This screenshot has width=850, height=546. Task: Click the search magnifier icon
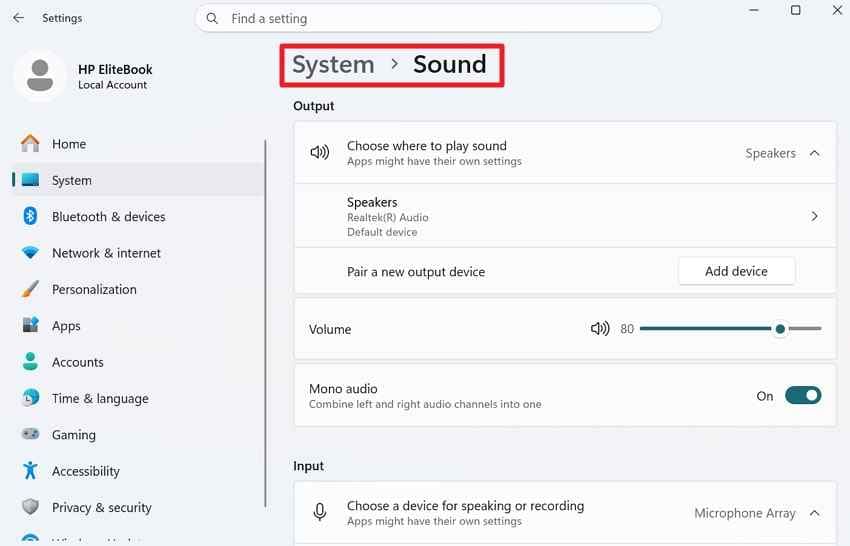212,18
